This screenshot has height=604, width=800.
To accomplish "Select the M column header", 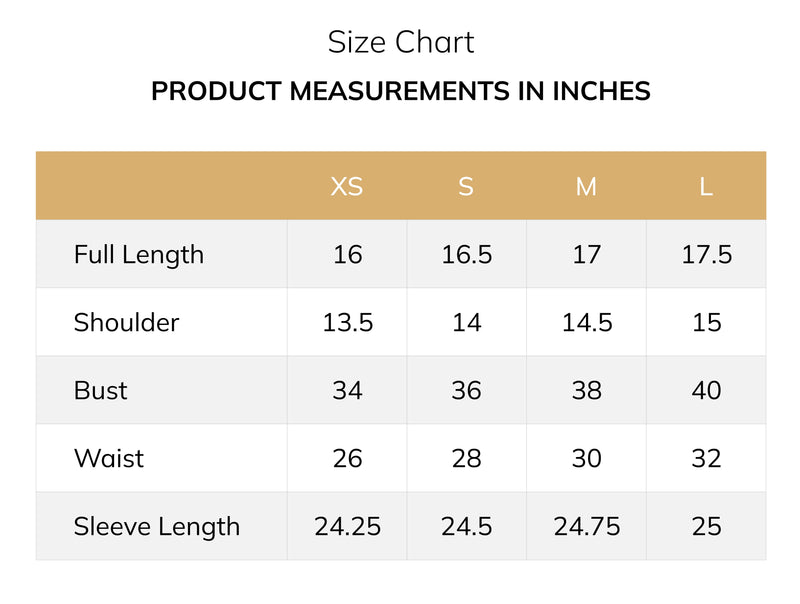I will (586, 186).
